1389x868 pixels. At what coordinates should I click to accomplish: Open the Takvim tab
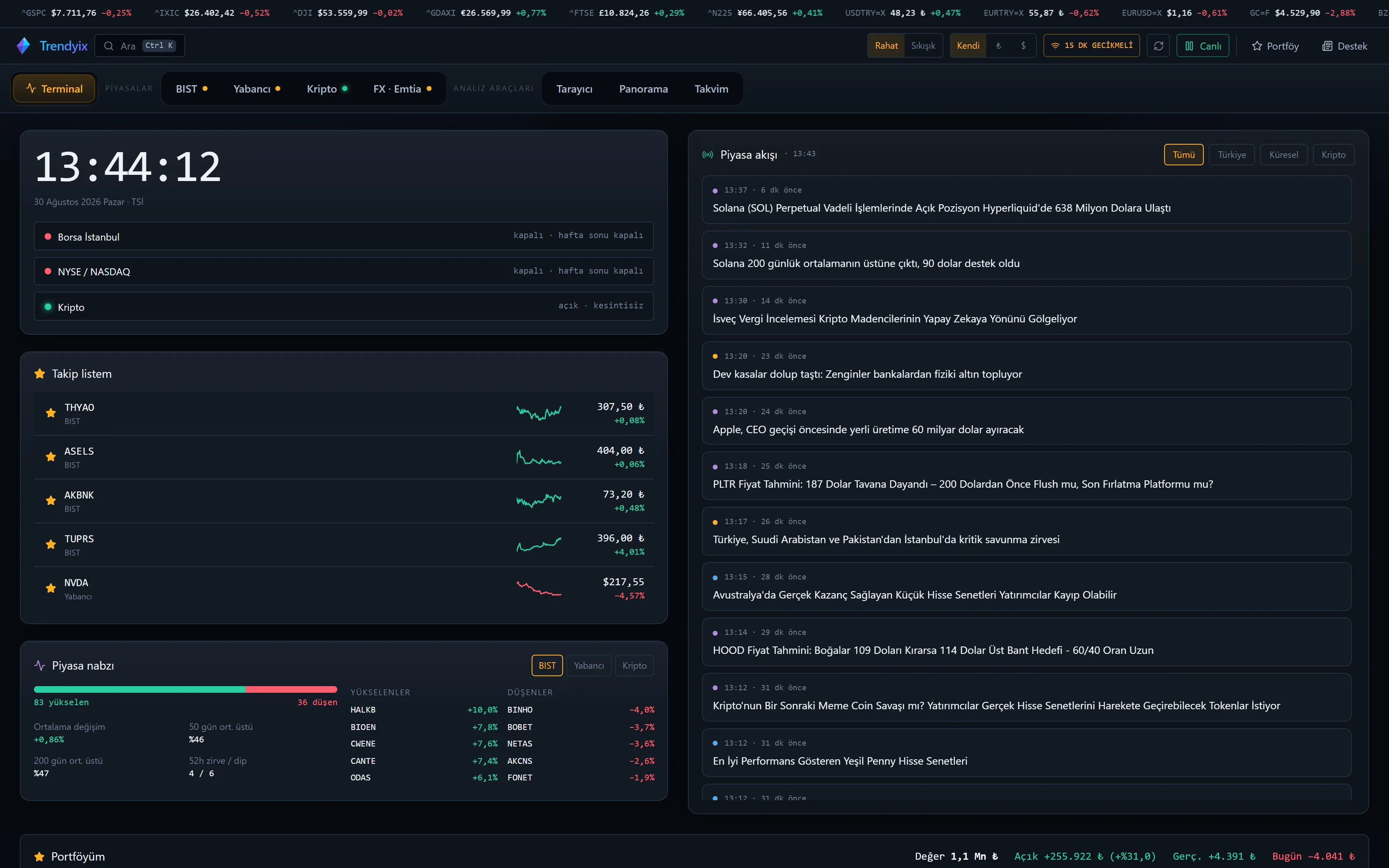pyautogui.click(x=711, y=89)
